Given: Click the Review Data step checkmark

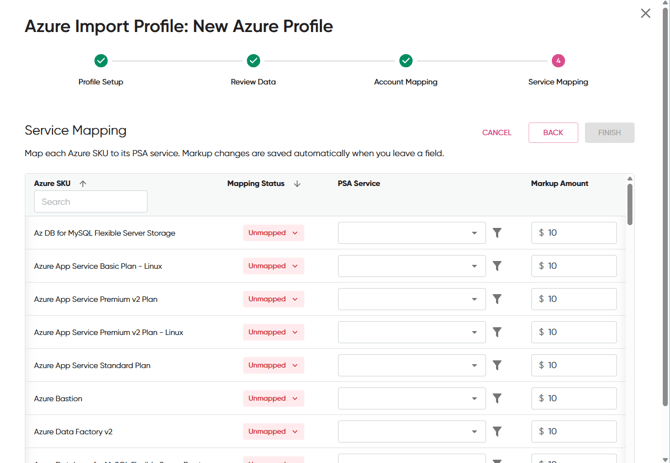Looking at the screenshot, I should coord(253,61).
